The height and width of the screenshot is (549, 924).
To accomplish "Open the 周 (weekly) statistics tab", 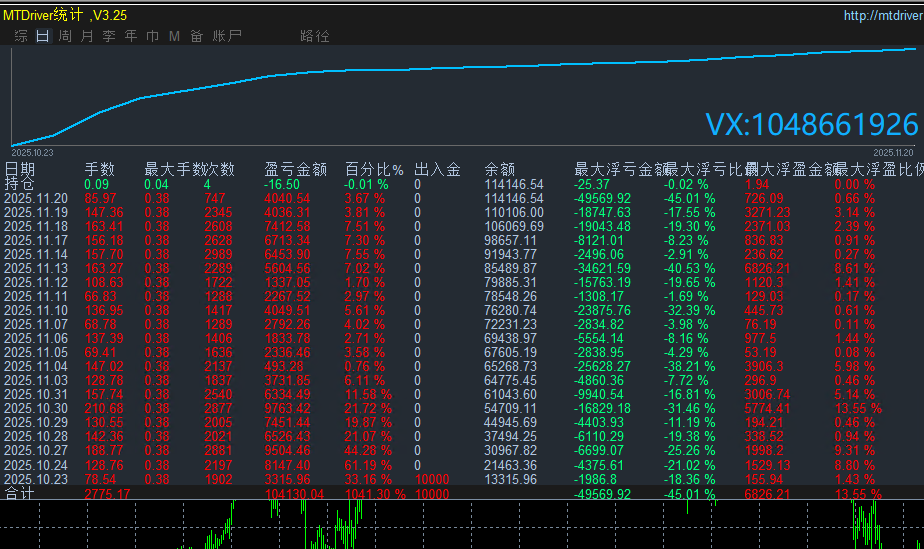I will pos(65,36).
